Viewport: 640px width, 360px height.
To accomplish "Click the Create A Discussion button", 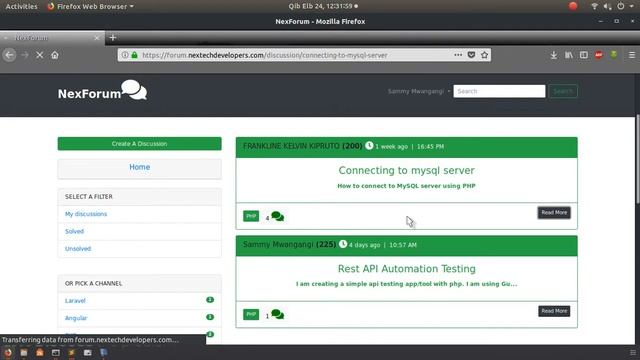I will (140, 144).
